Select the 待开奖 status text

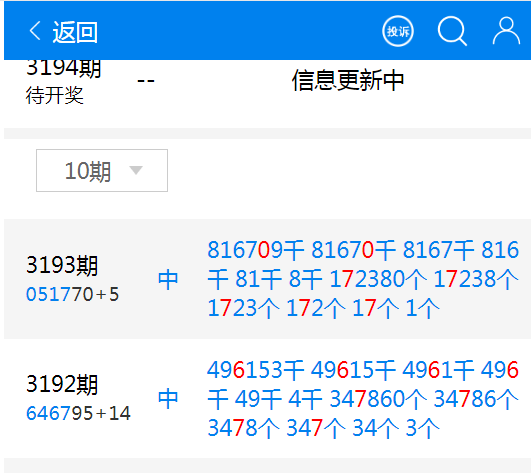click(x=55, y=95)
